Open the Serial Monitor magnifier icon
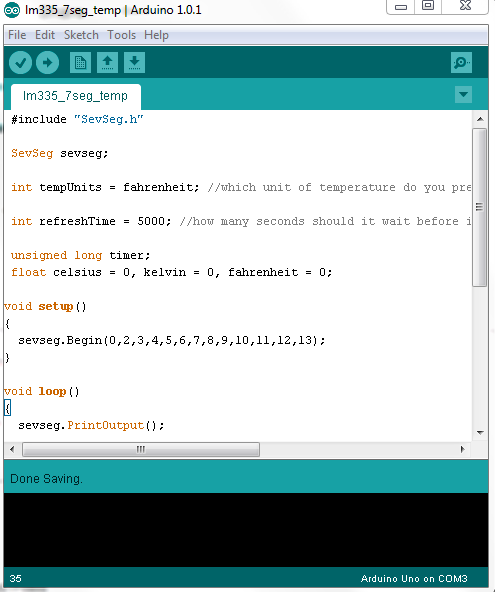This screenshot has height=592, width=495. point(461,62)
